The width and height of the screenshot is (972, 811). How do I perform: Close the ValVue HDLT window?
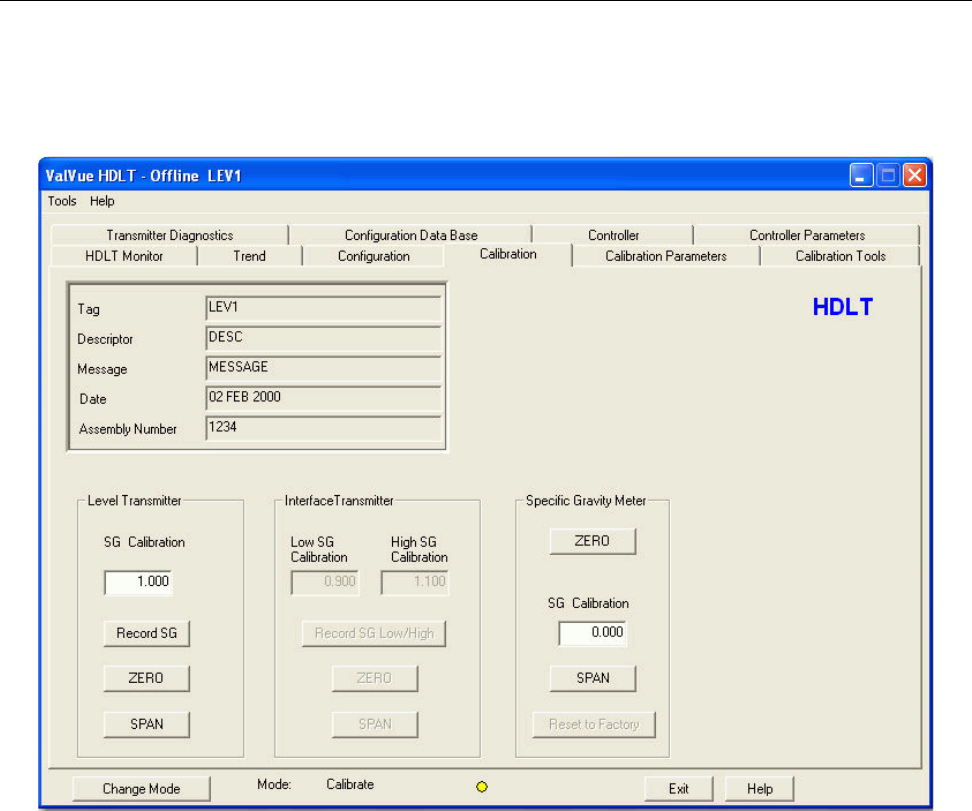pyautogui.click(x=915, y=175)
